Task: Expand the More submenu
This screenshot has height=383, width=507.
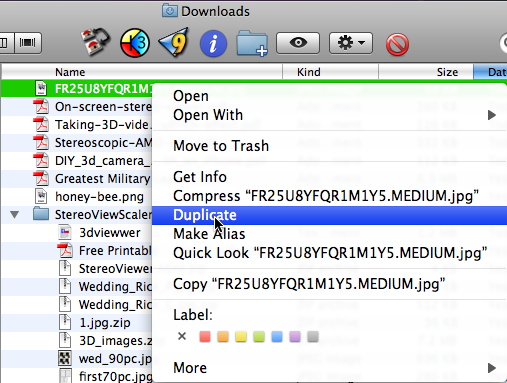Action: 329,368
